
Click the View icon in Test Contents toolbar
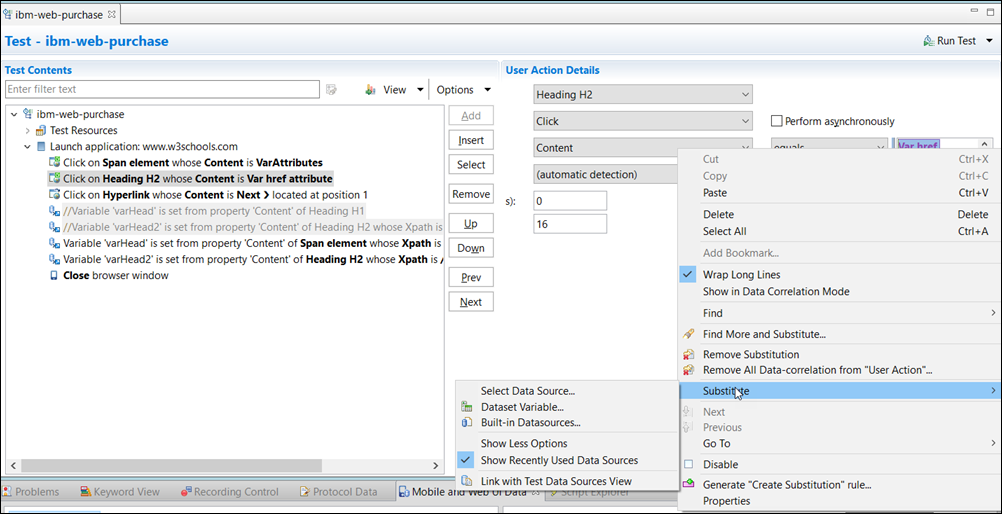point(371,90)
